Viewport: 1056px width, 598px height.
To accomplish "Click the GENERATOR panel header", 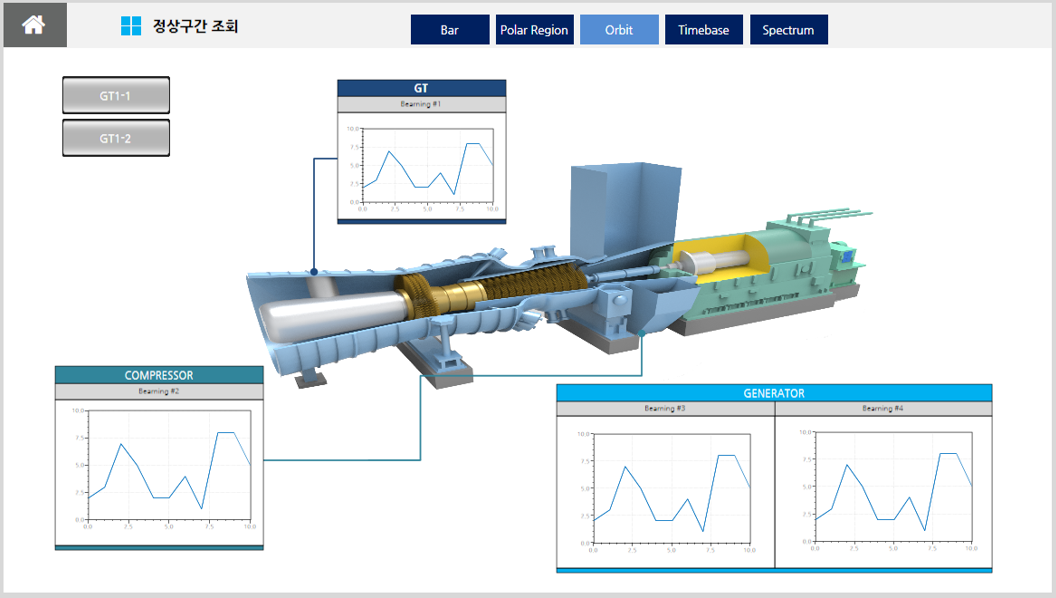I will click(774, 393).
